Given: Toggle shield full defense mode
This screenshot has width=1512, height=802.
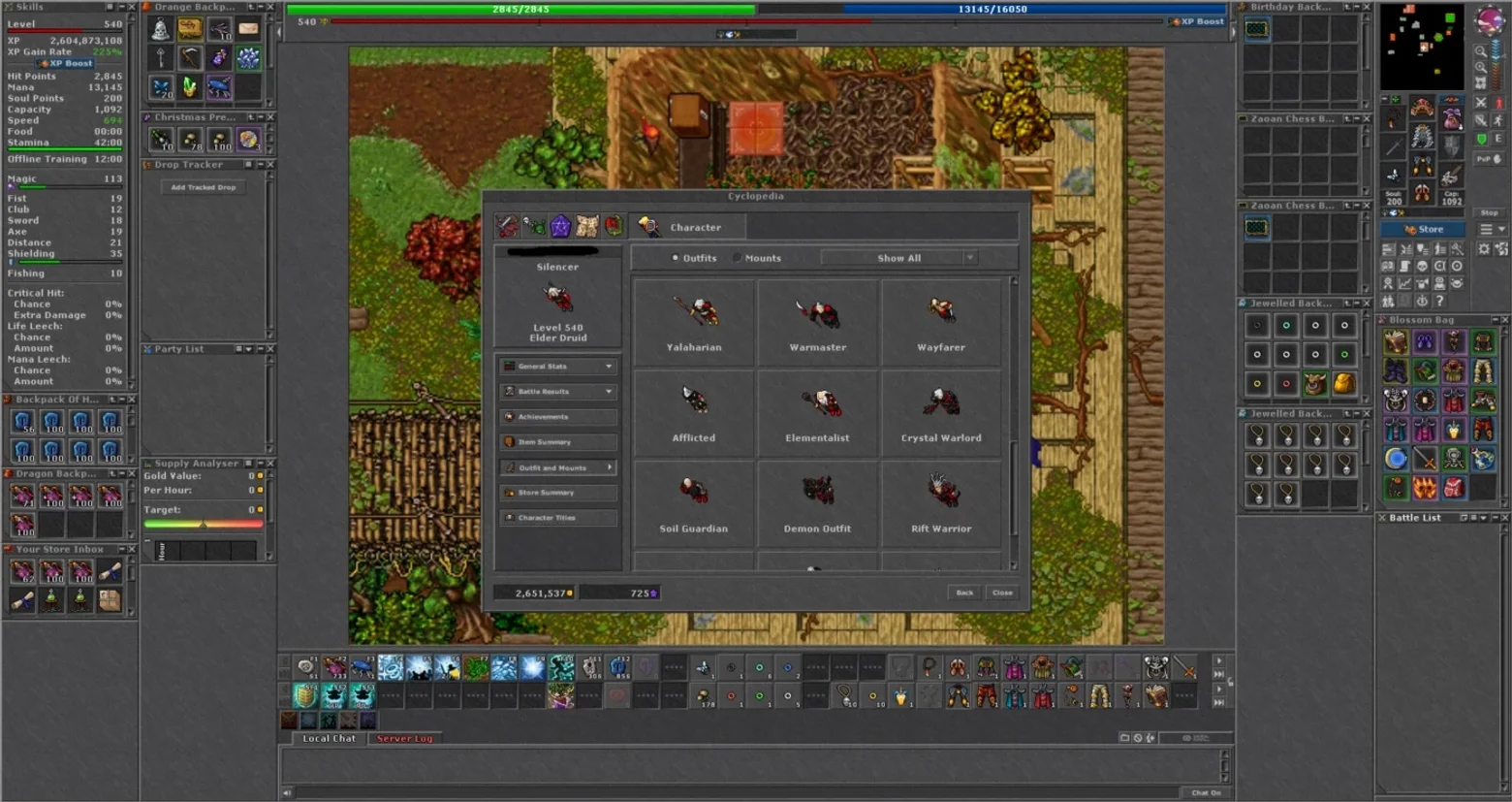Looking at the screenshot, I should (1481, 119).
